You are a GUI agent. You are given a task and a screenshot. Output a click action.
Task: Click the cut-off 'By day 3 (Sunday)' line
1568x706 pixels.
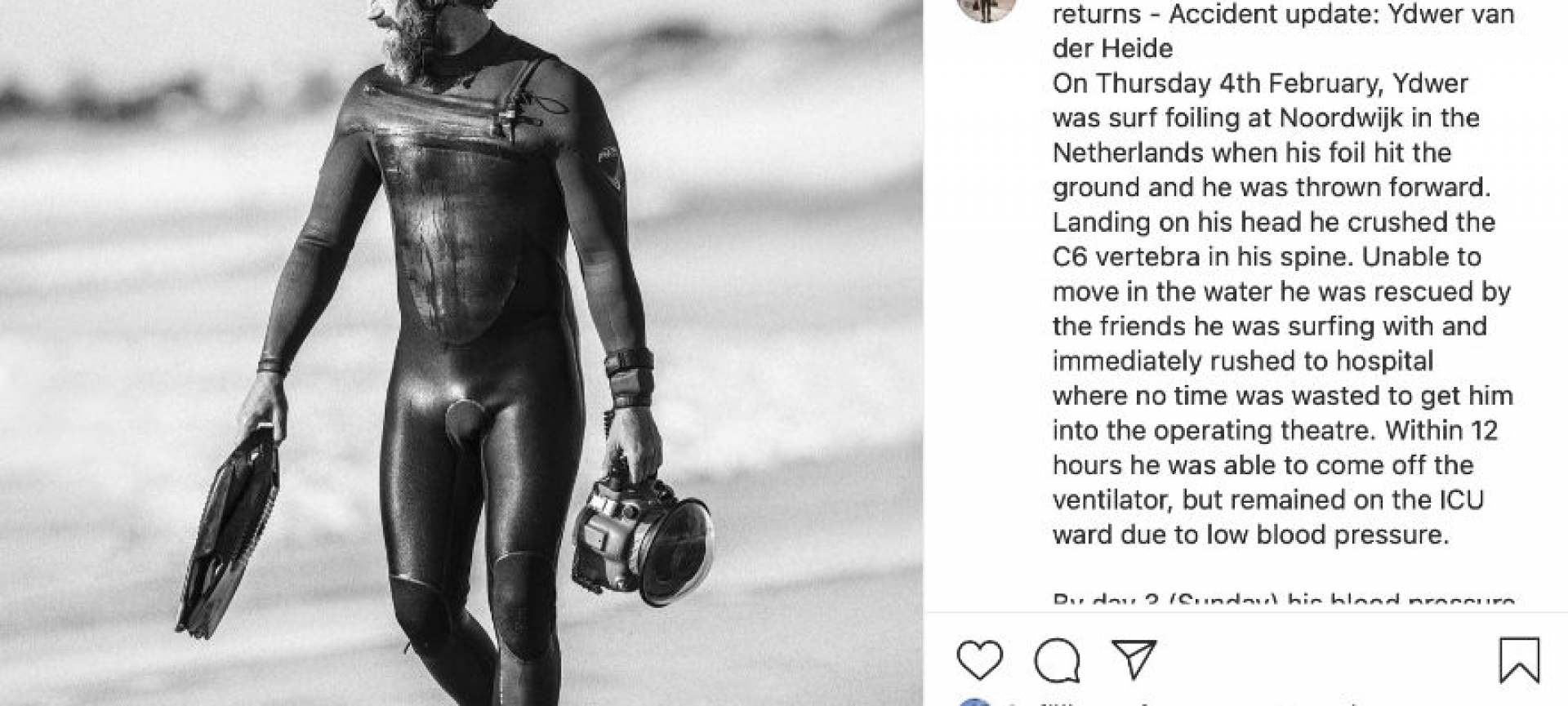[x=1283, y=600]
